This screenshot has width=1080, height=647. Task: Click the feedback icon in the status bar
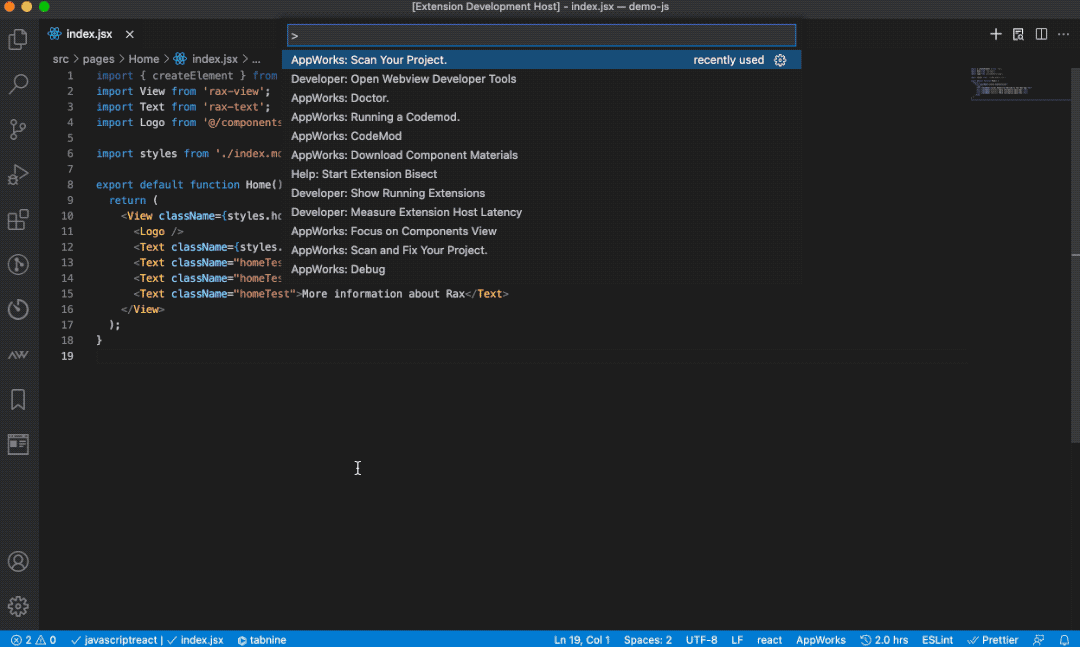1039,640
